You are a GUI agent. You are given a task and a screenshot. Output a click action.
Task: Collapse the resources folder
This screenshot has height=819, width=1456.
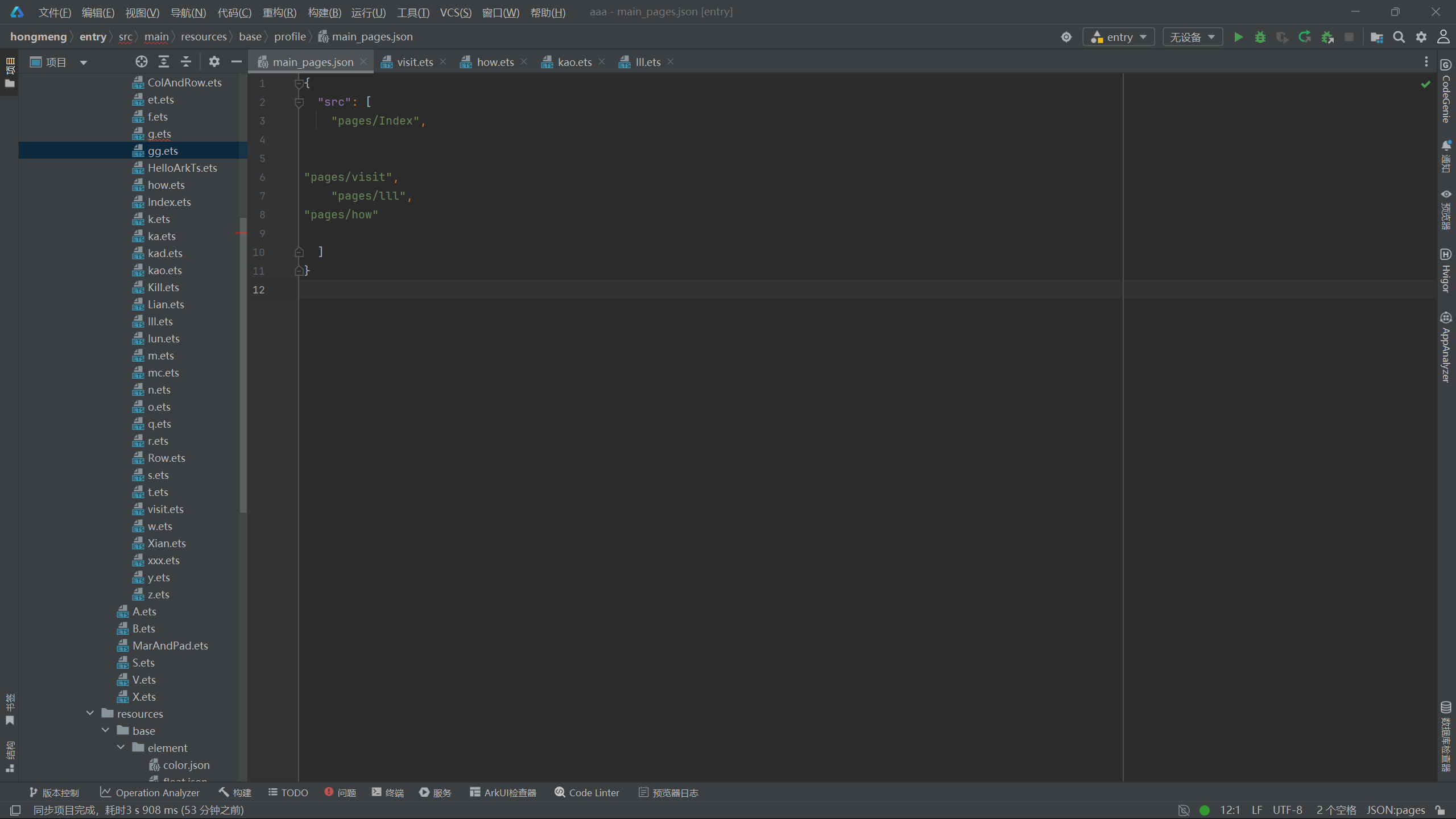(90, 713)
